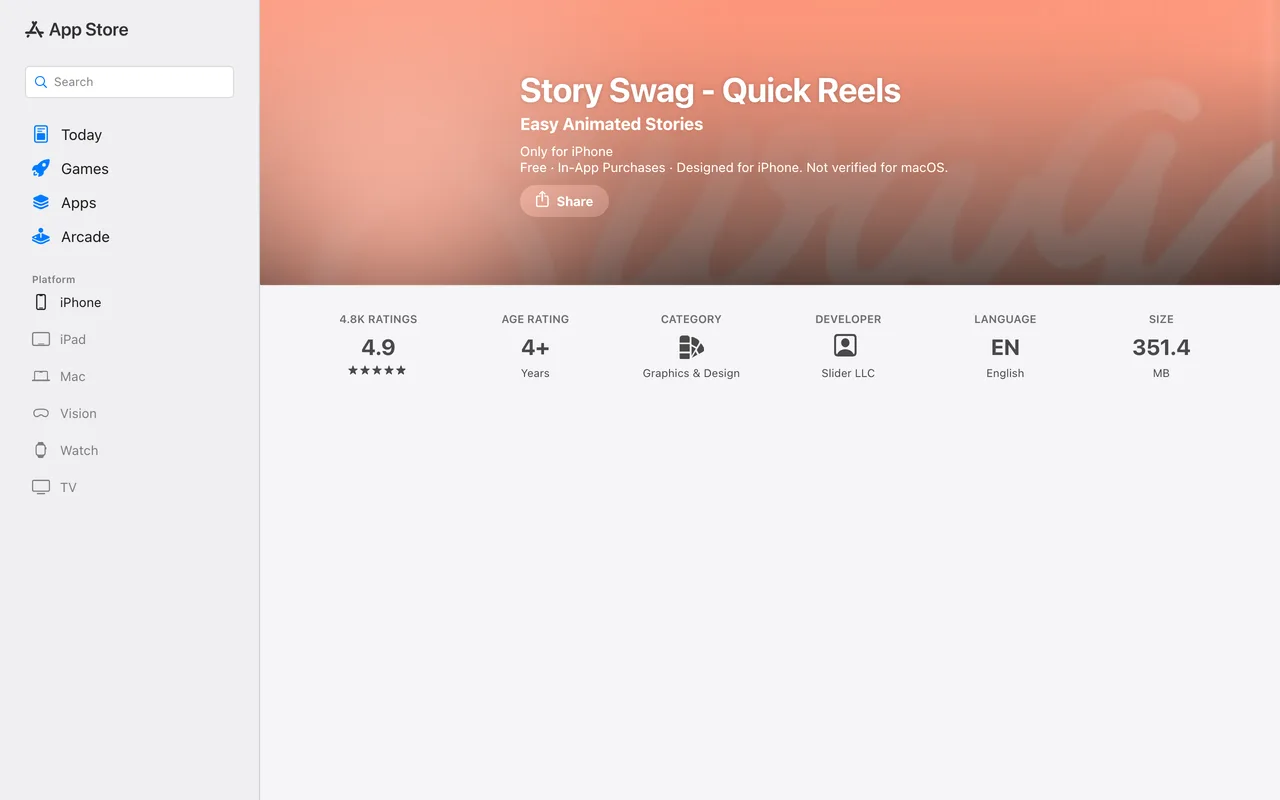Click the Language heading
The image size is (1280, 800).
pos(1005,319)
